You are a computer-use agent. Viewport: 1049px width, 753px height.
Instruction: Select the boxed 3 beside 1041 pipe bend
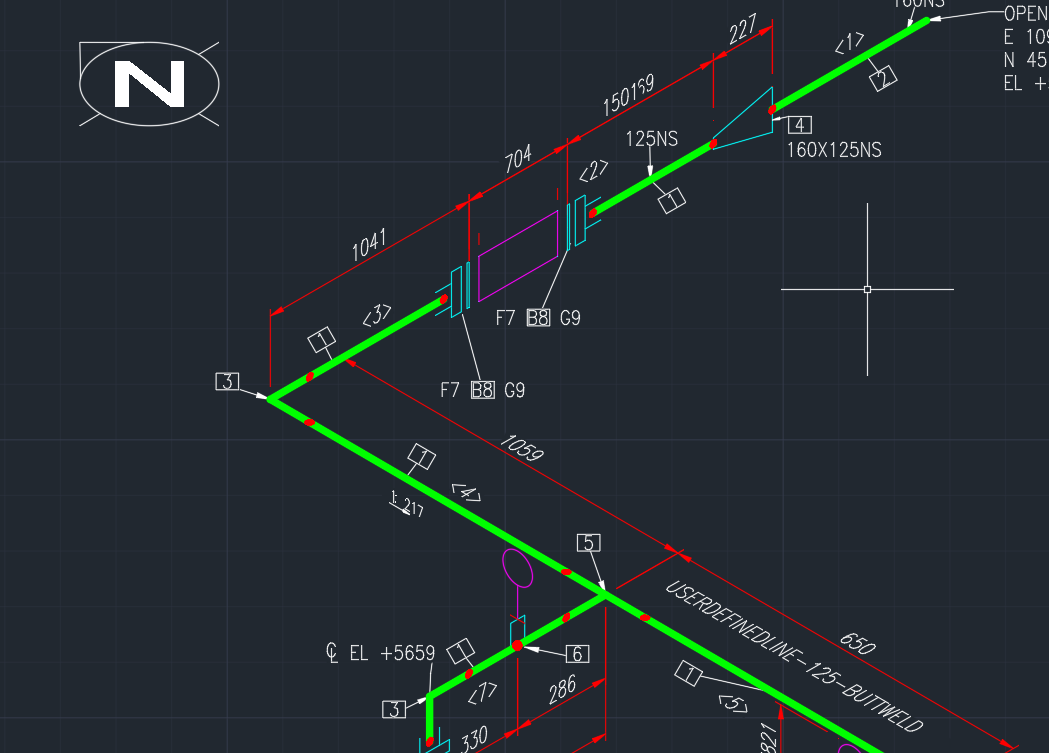tap(227, 382)
